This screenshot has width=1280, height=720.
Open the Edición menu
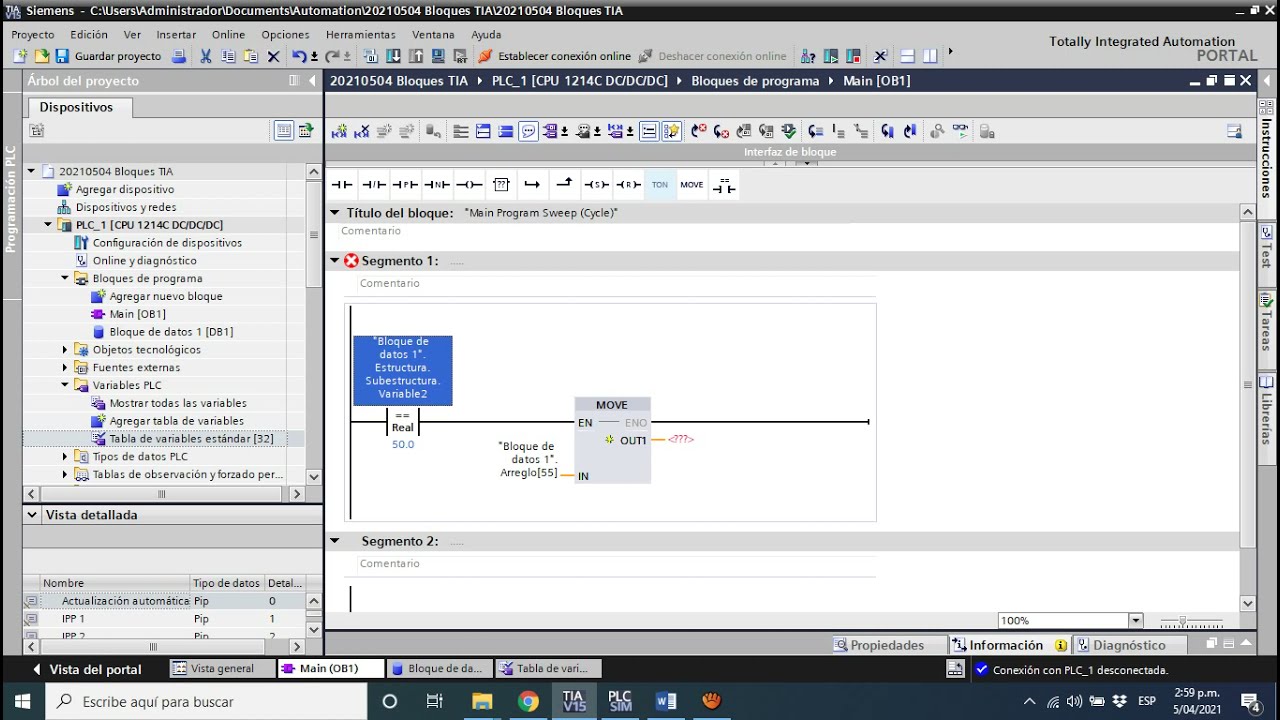point(89,34)
